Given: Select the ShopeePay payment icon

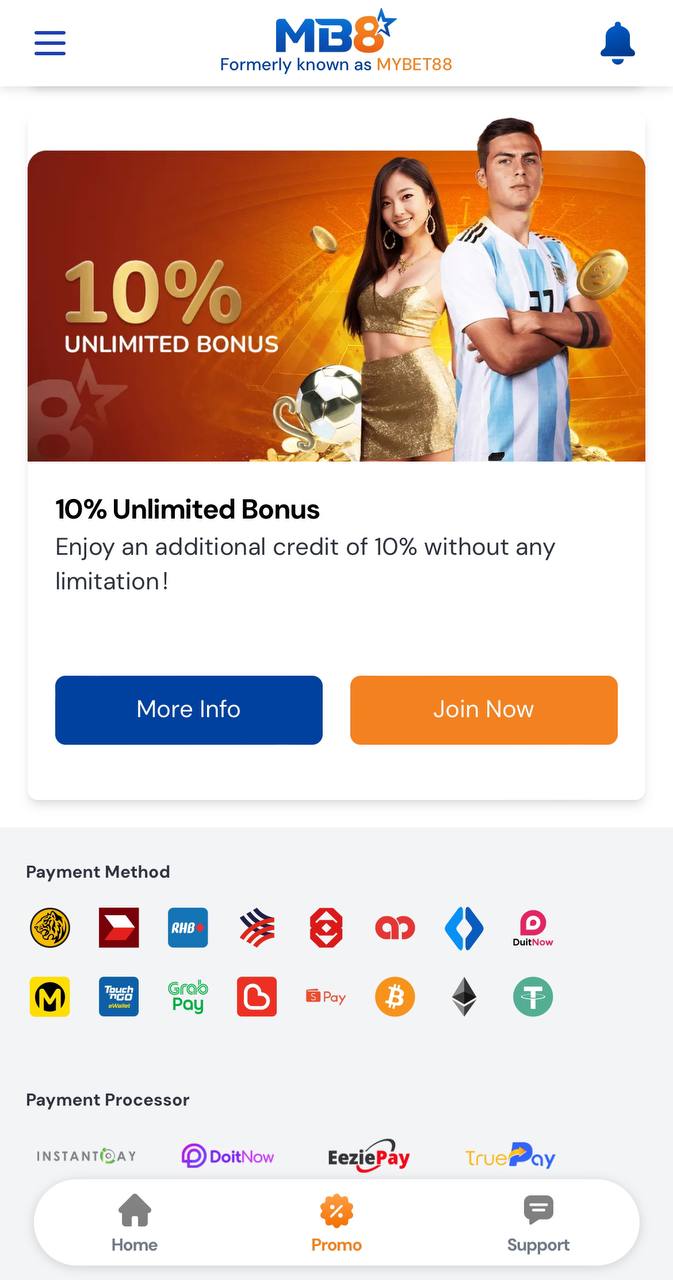Looking at the screenshot, I should tap(326, 997).
